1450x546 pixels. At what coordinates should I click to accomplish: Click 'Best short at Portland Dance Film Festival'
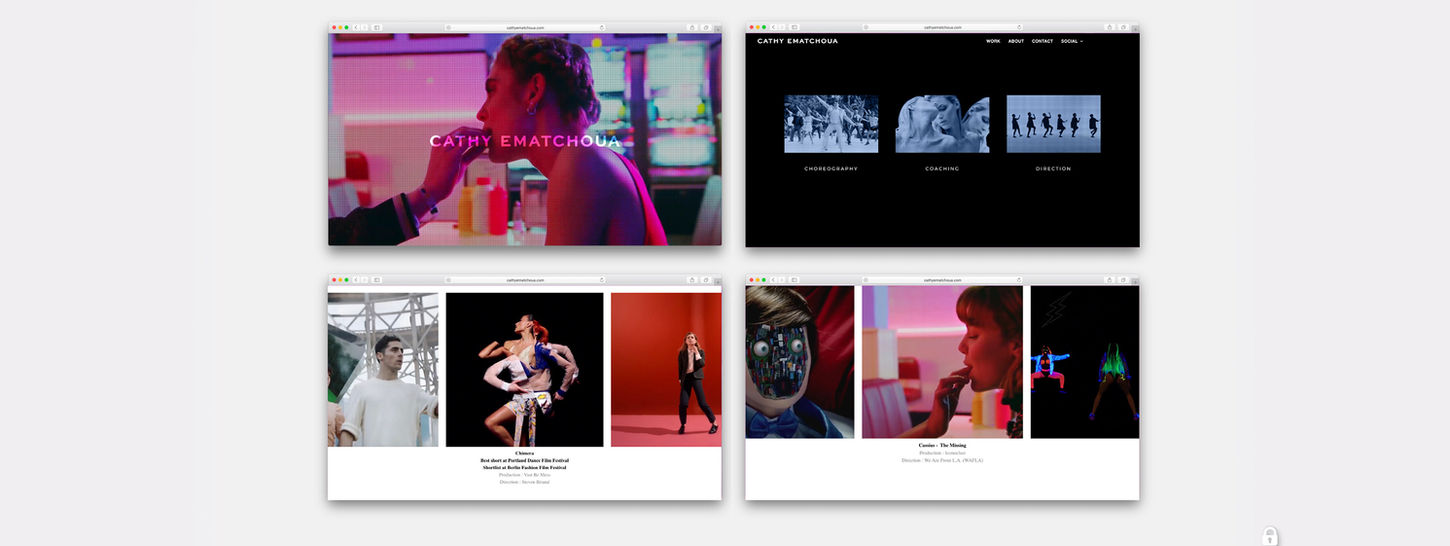525,460
